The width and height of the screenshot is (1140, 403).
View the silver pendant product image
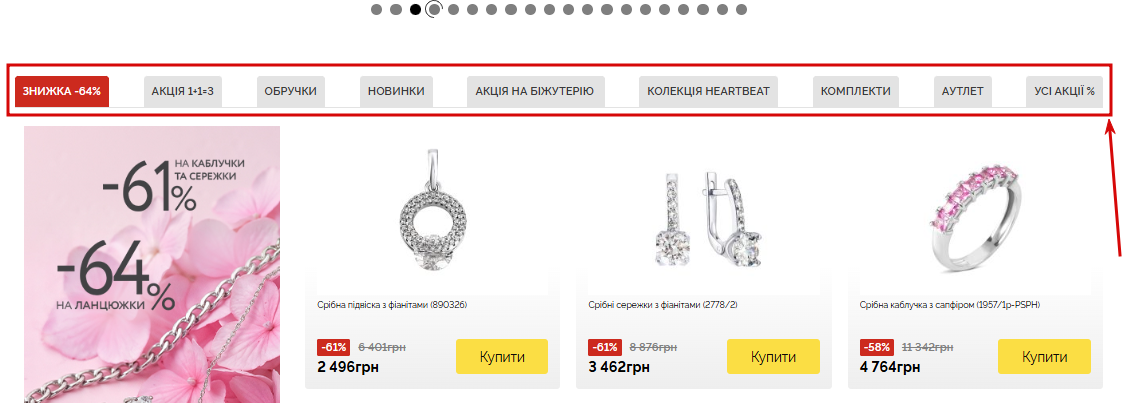433,210
